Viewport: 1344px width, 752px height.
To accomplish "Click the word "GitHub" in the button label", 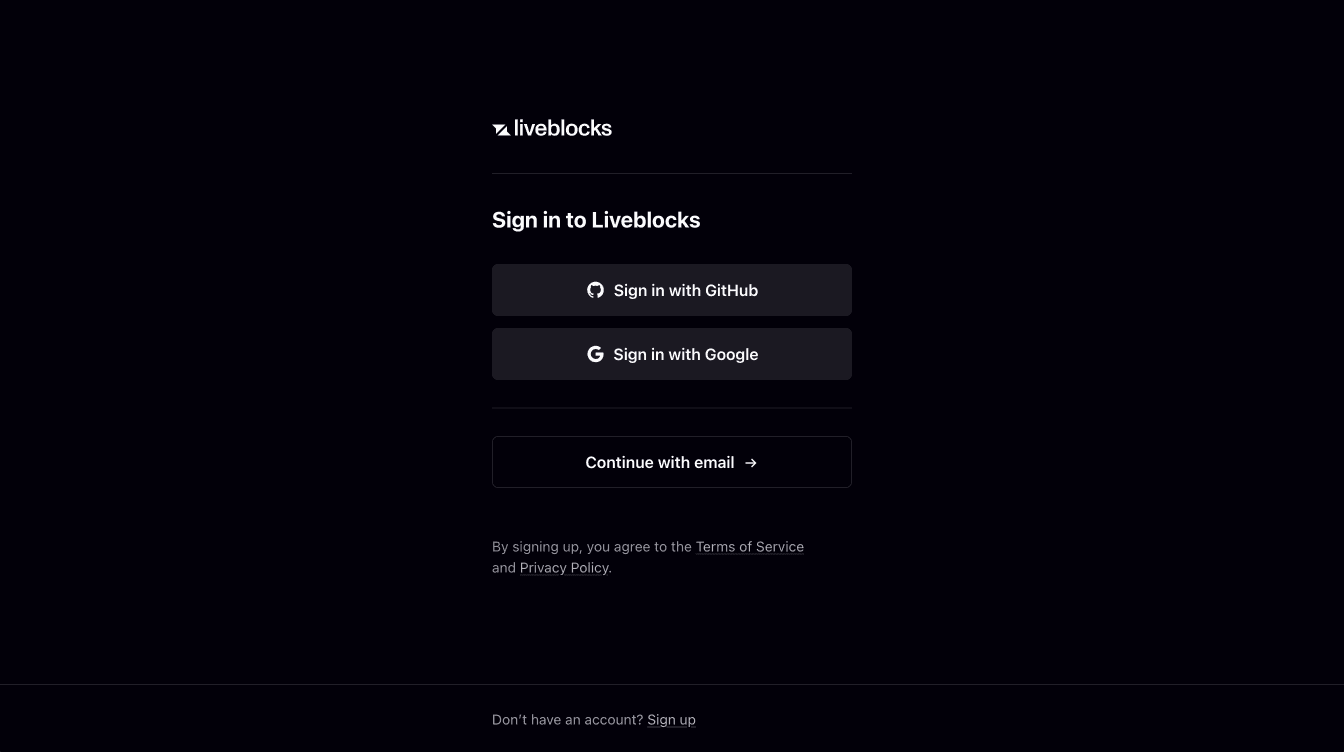I will [731, 290].
